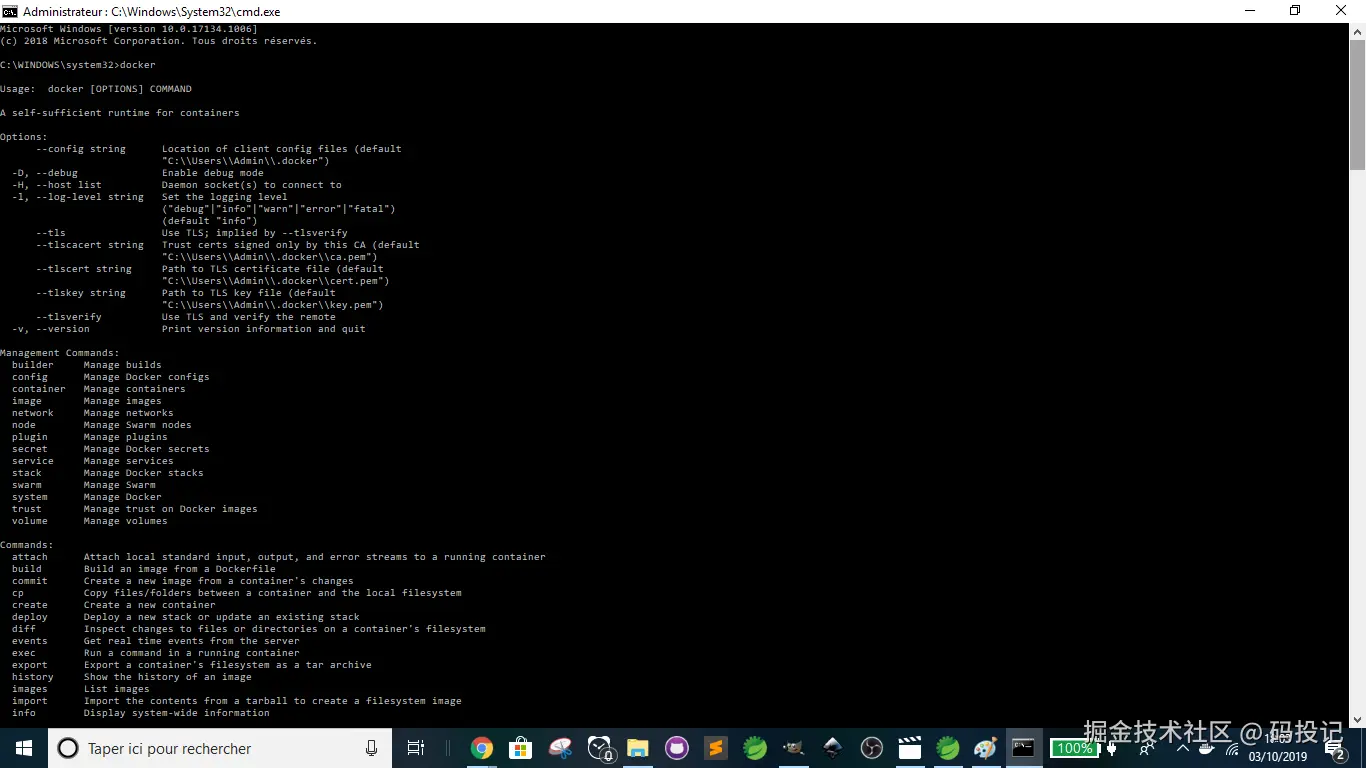The height and width of the screenshot is (768, 1366).
Task: Click the '-l, --log-level string' option
Action: pyautogui.click(x=78, y=197)
